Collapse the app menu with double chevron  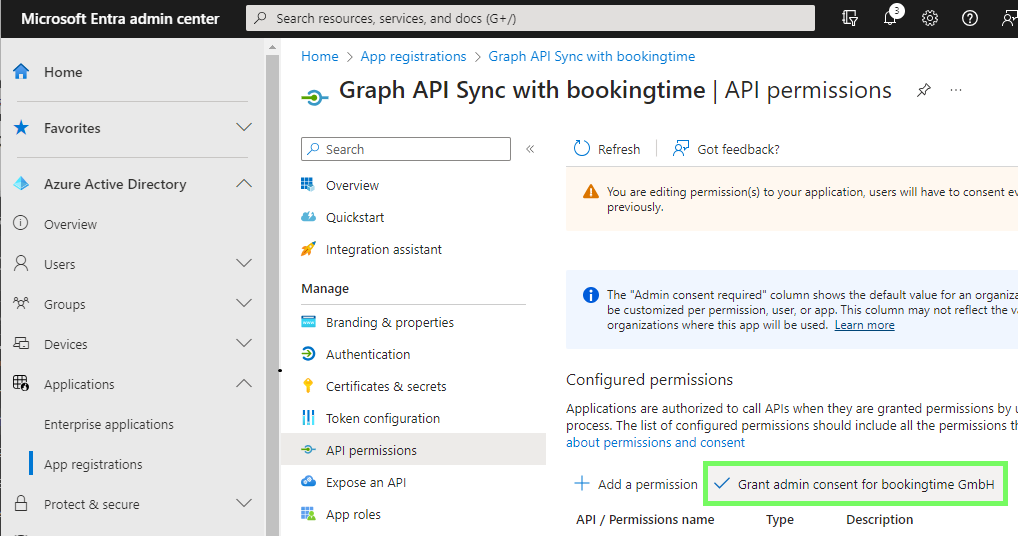530,149
